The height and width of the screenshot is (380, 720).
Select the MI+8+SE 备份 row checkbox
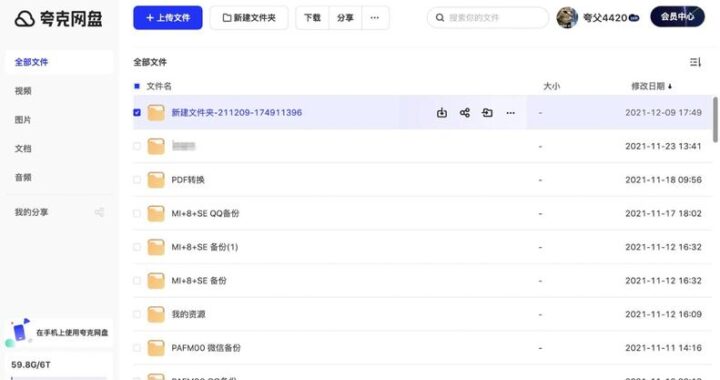(x=137, y=280)
